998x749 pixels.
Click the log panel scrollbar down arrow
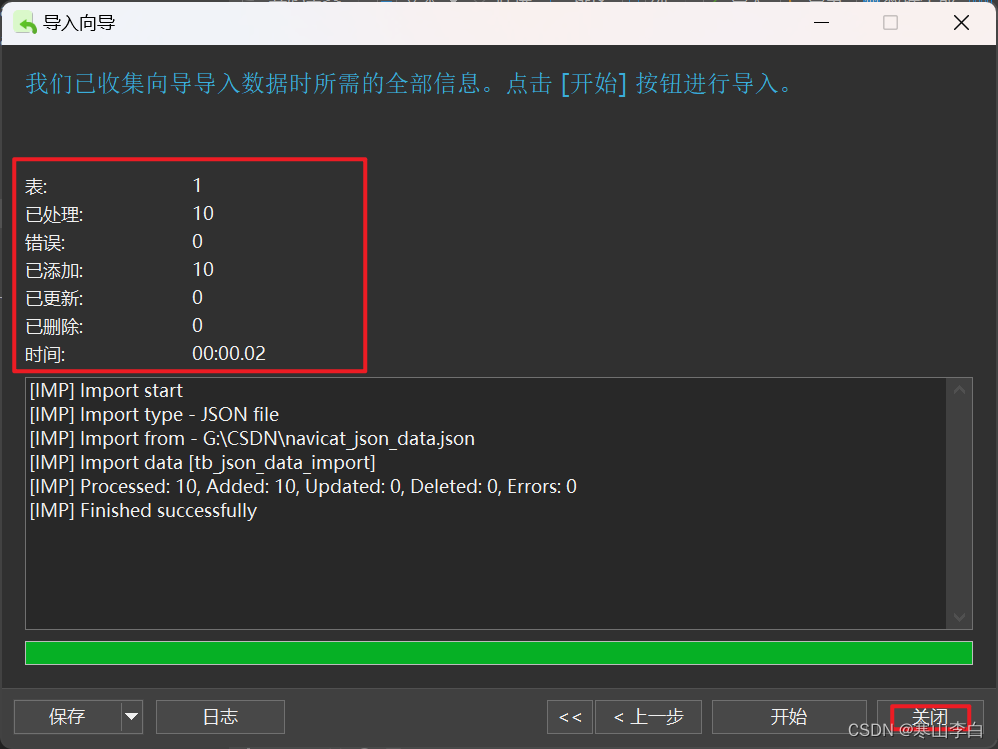coord(959,617)
